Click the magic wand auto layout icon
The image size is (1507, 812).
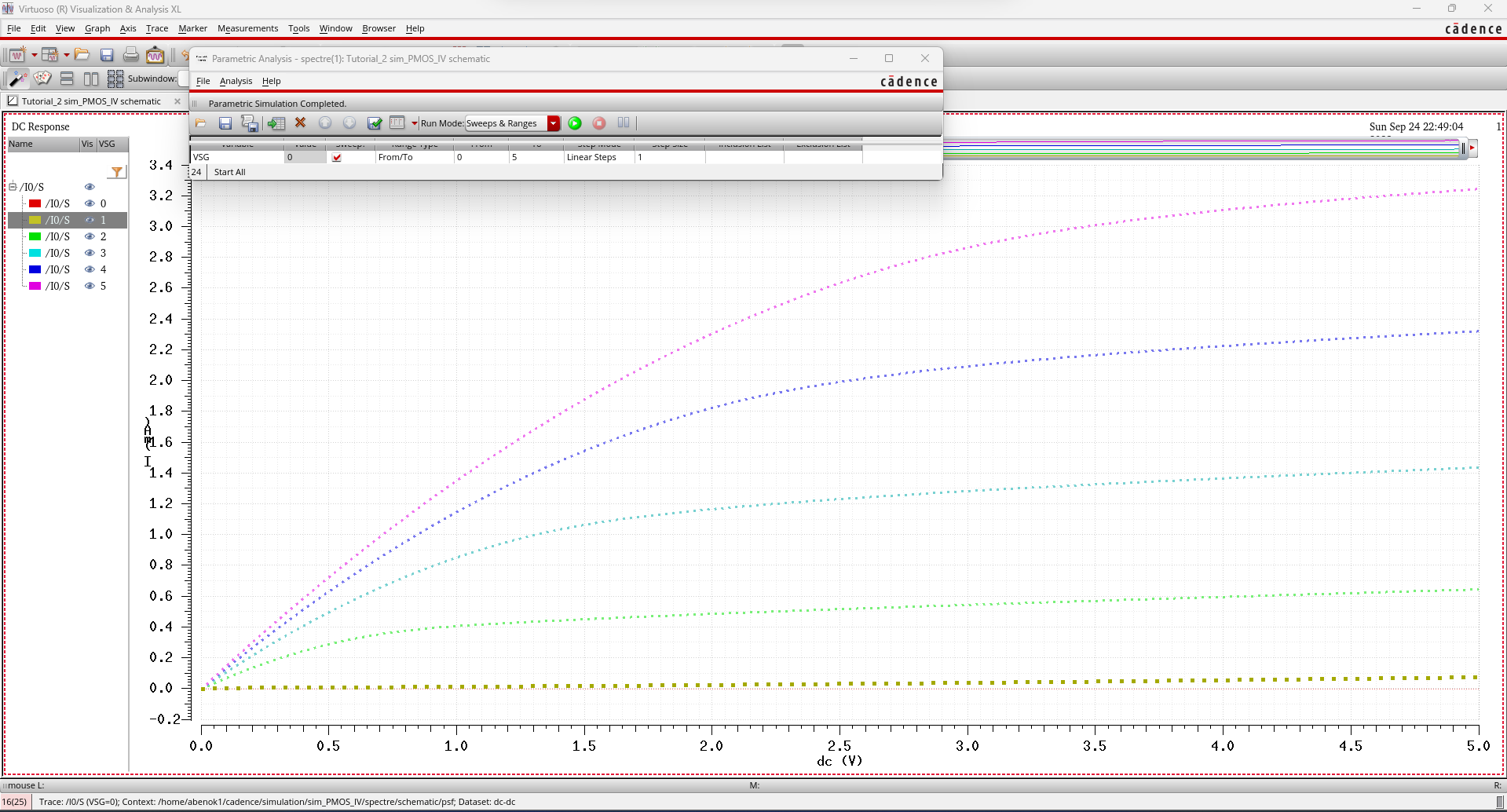[18, 79]
